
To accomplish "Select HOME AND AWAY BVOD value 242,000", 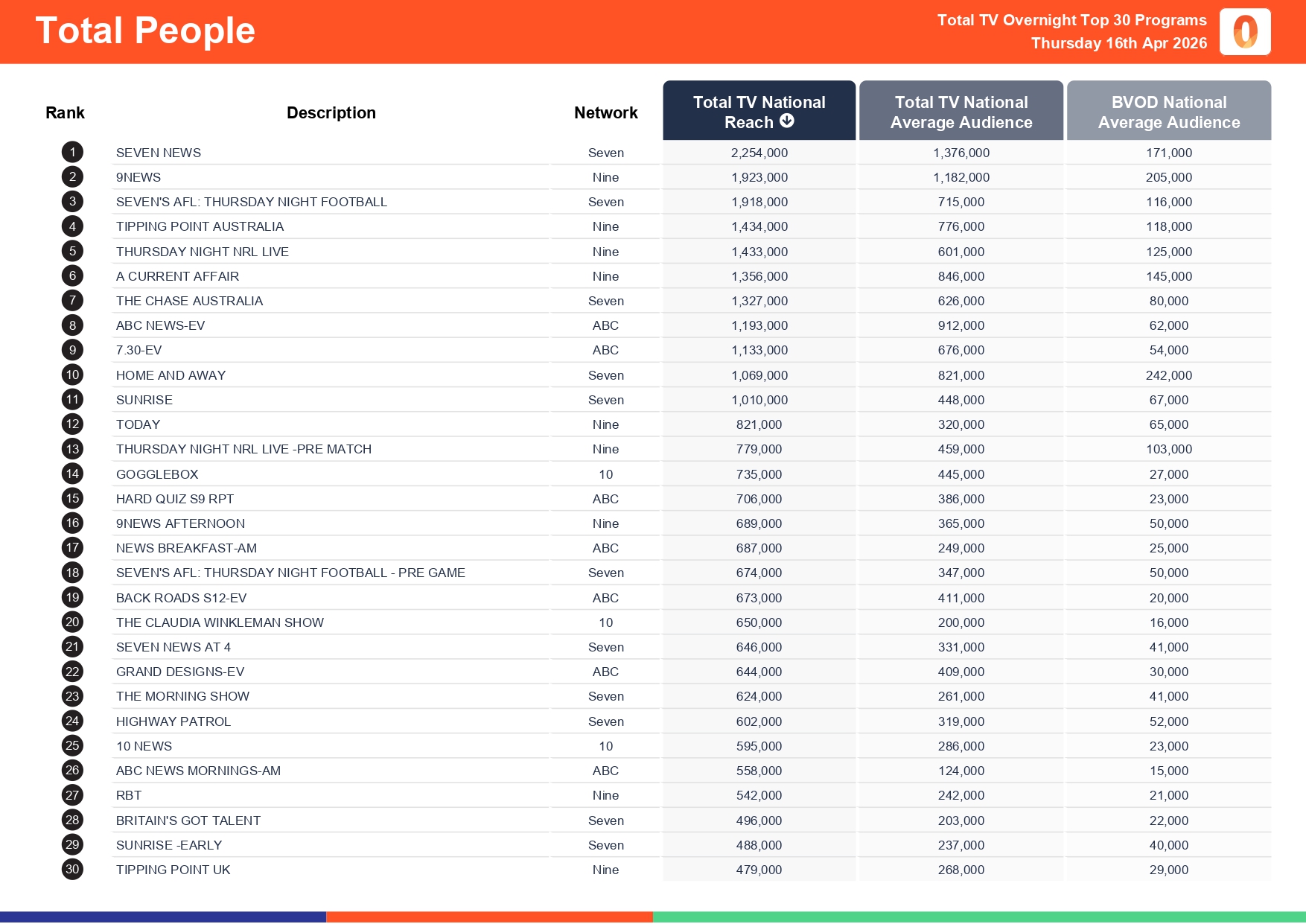I will pos(1168,375).
